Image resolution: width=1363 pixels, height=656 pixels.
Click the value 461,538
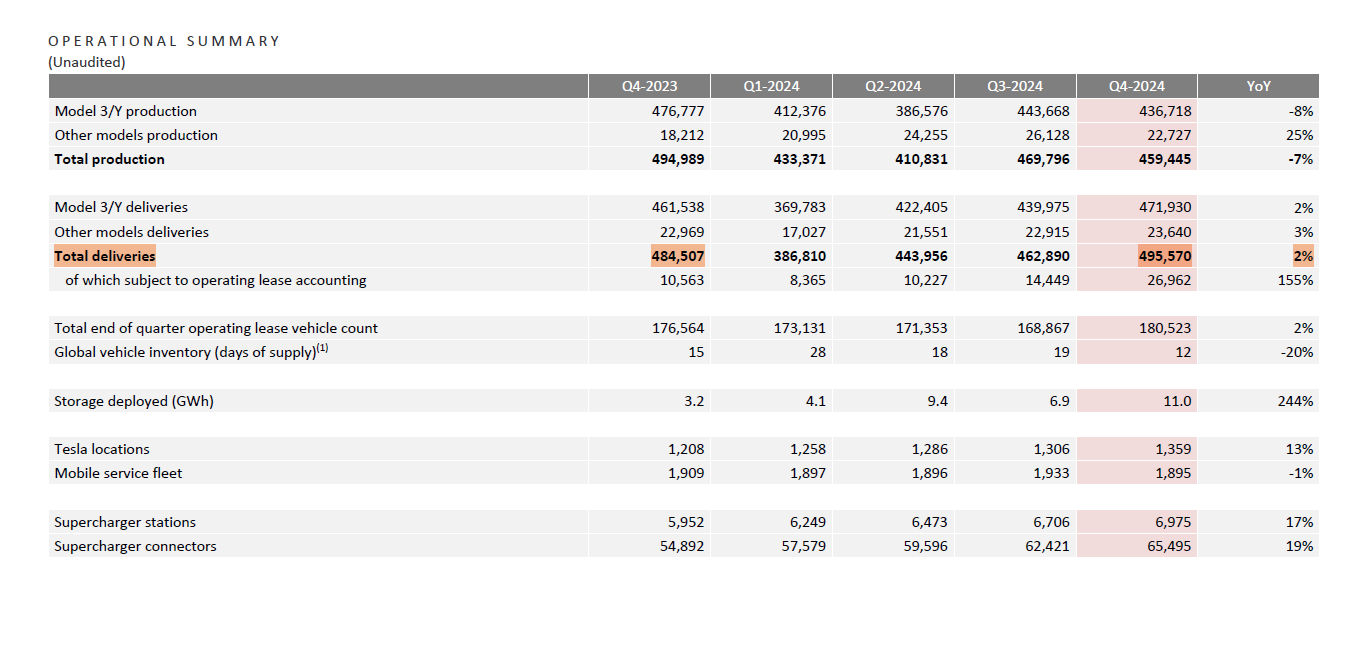coord(678,207)
